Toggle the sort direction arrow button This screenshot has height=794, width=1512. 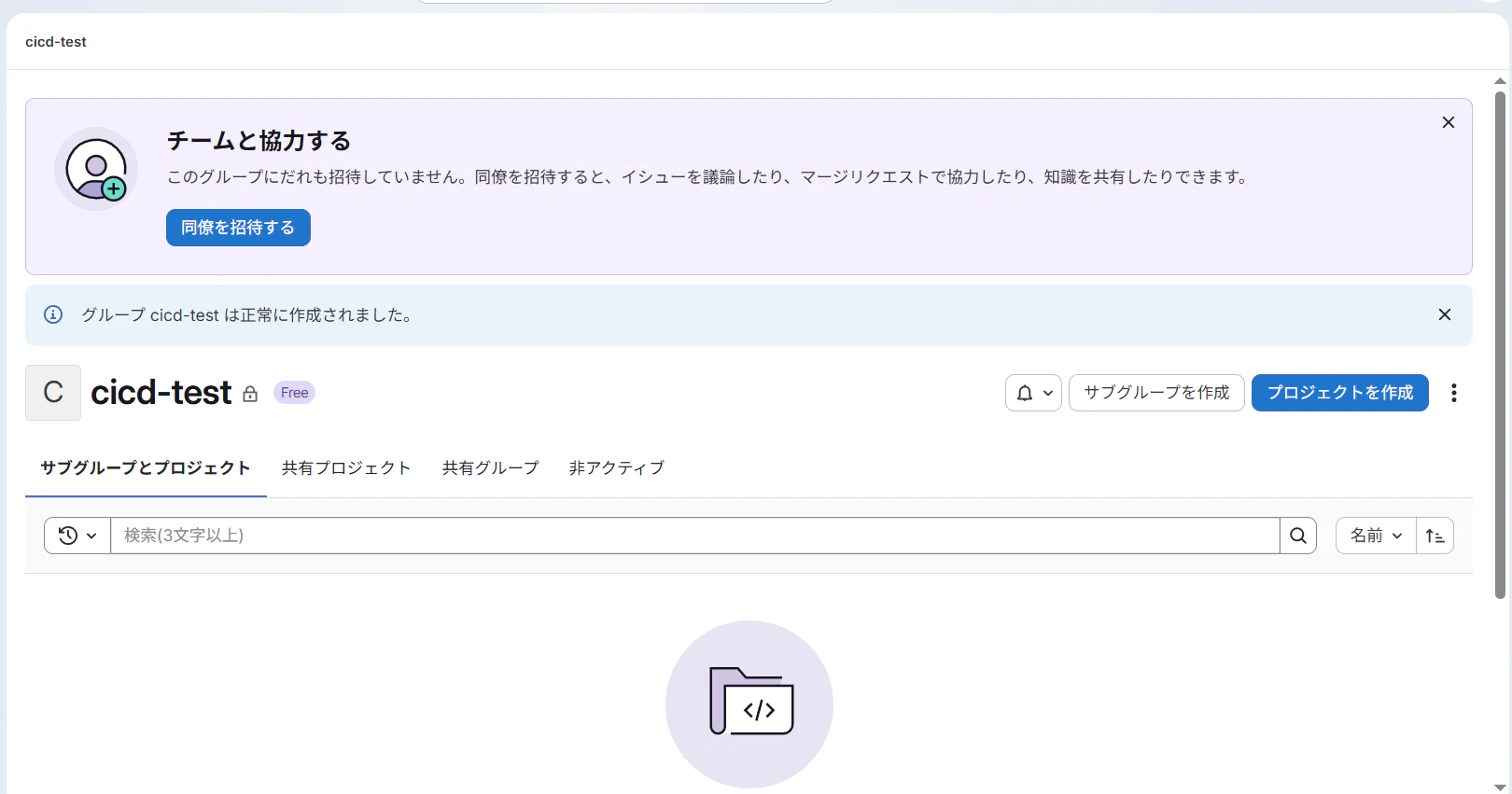click(1435, 536)
